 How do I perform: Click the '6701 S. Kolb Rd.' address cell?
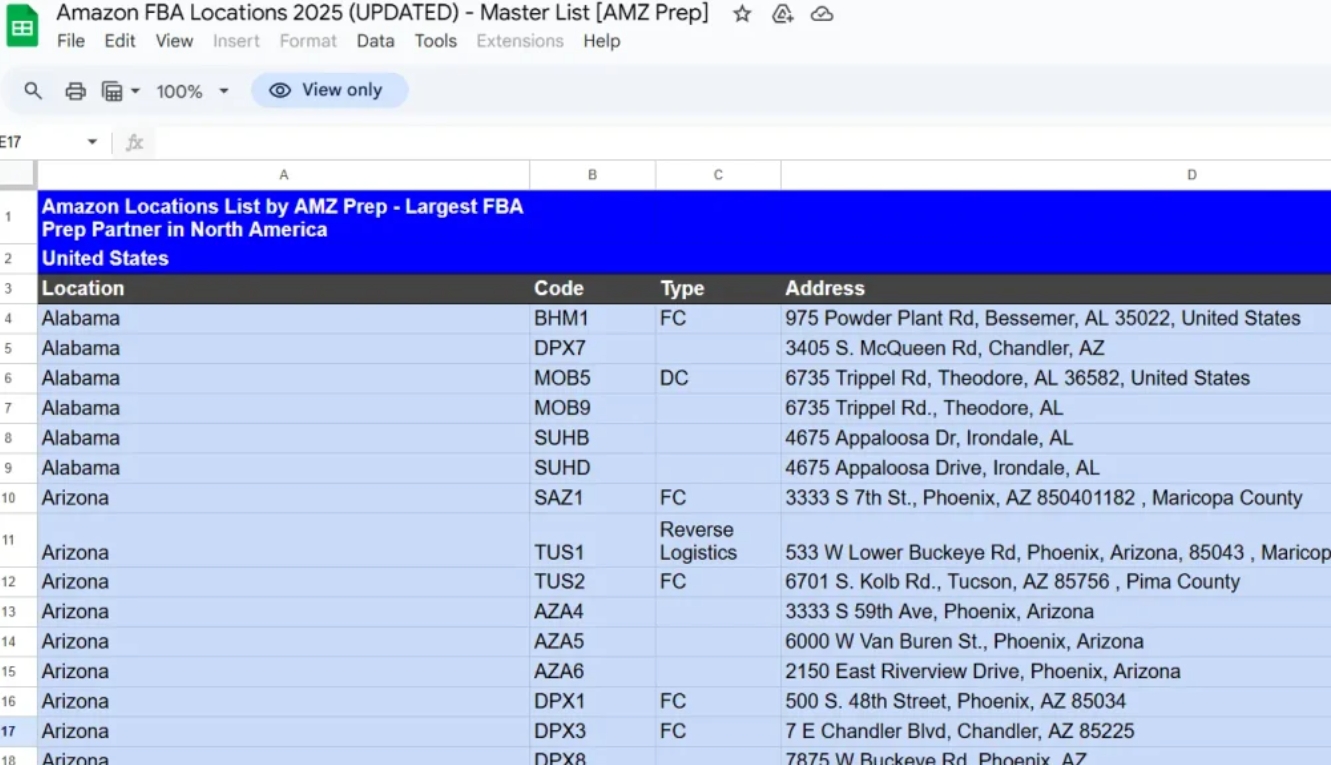click(1056, 582)
